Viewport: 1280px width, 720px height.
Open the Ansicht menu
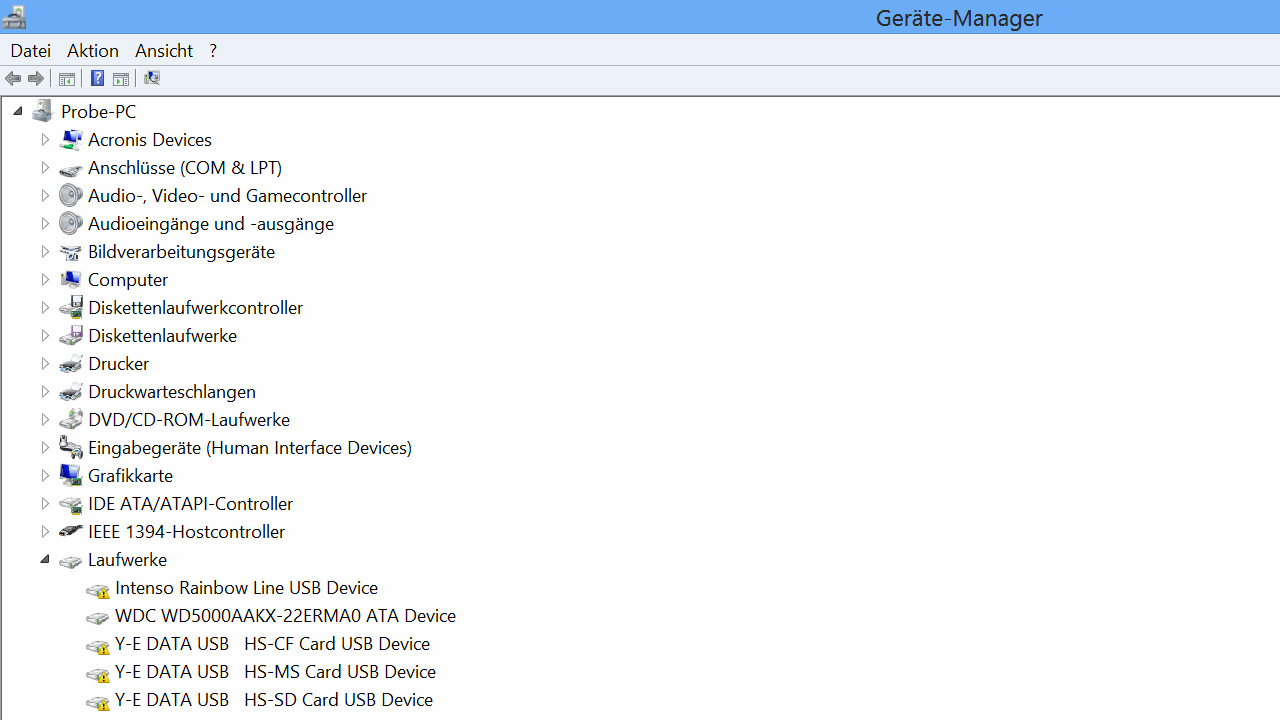point(164,51)
